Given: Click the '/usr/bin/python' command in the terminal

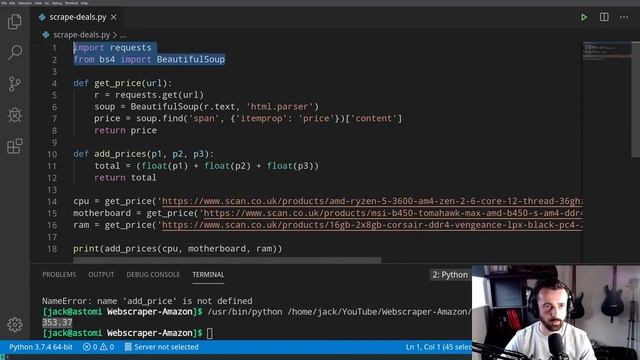Looking at the screenshot, I should (245, 312).
